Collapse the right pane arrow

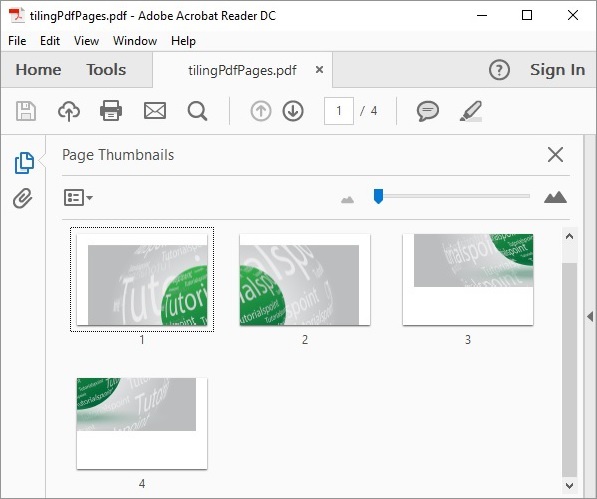tap(590, 316)
